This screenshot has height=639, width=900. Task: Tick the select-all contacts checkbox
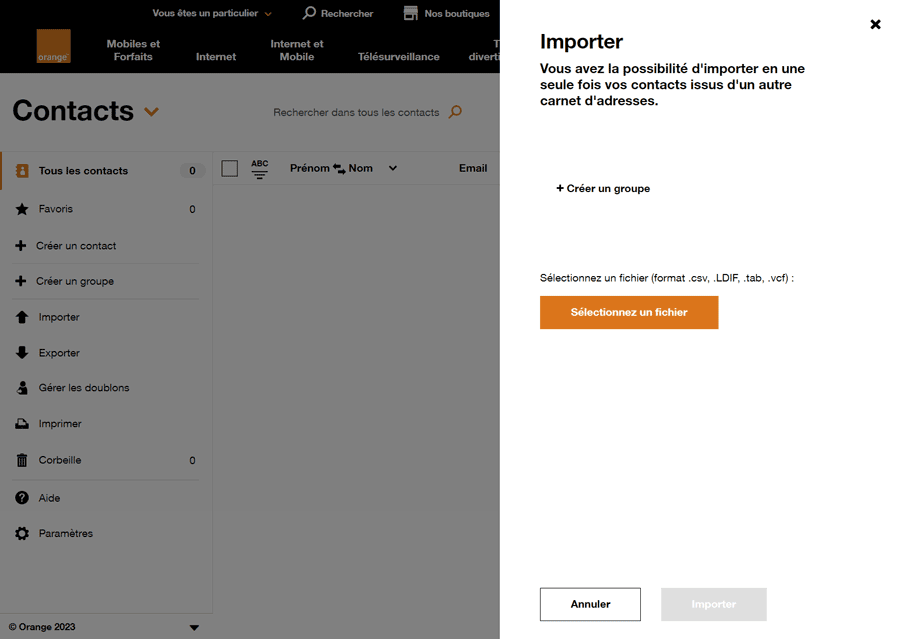click(230, 168)
